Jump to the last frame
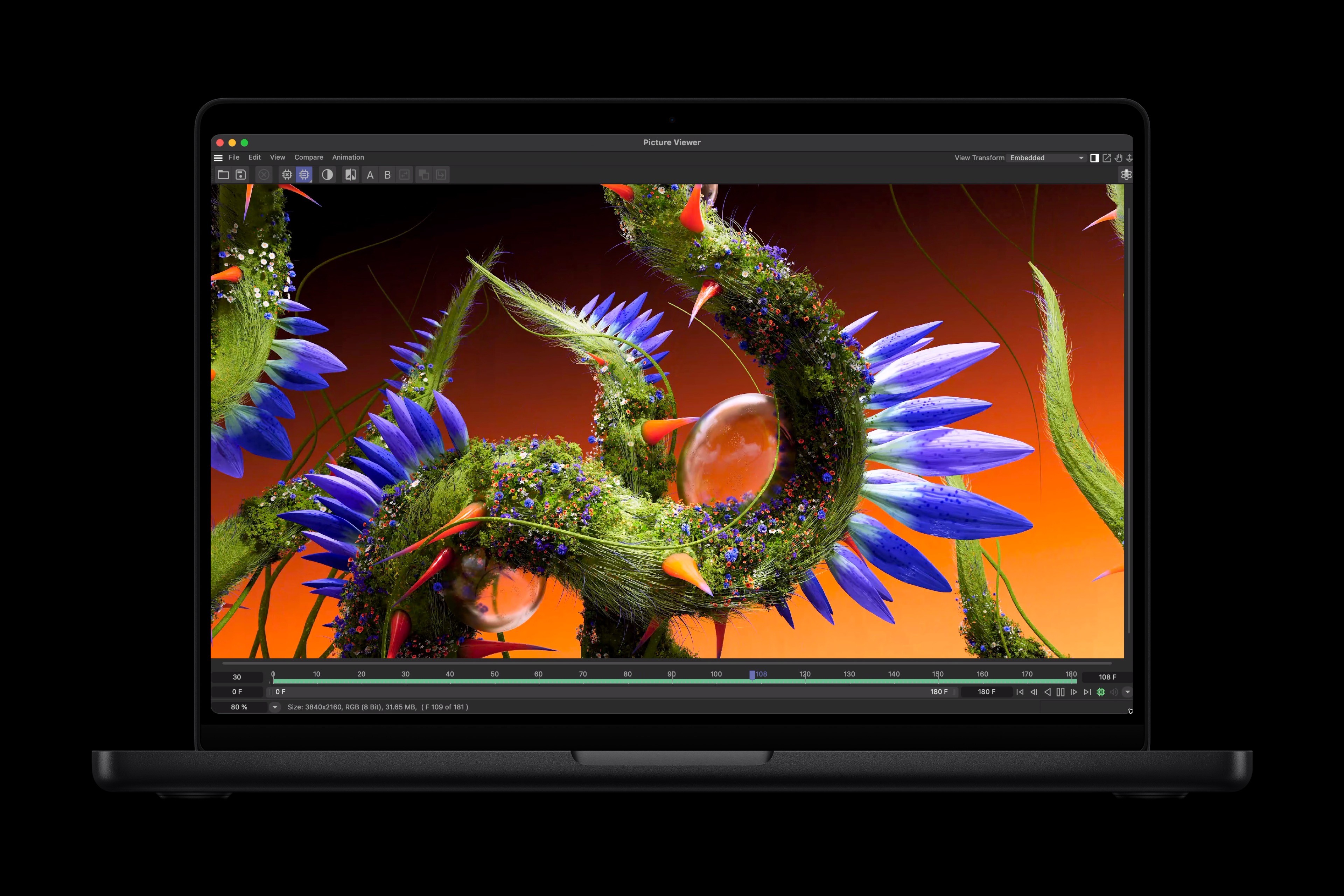Image resolution: width=1344 pixels, height=896 pixels. (x=1087, y=692)
